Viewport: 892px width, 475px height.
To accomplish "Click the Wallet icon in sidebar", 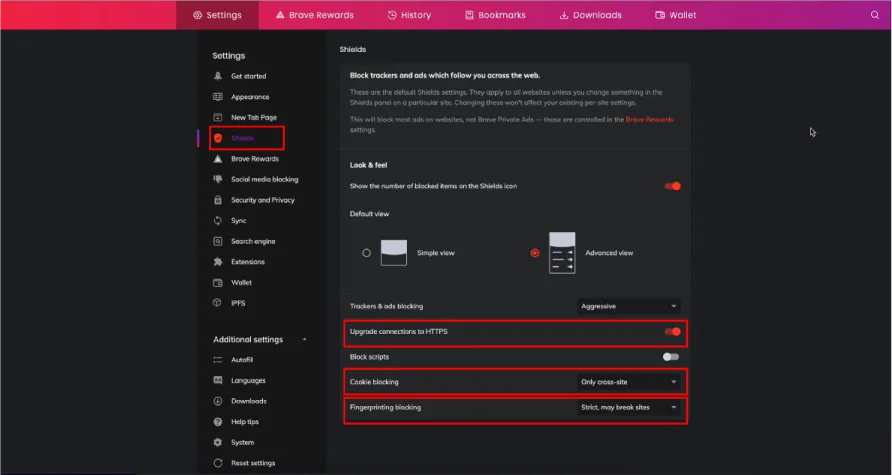I will coord(218,282).
